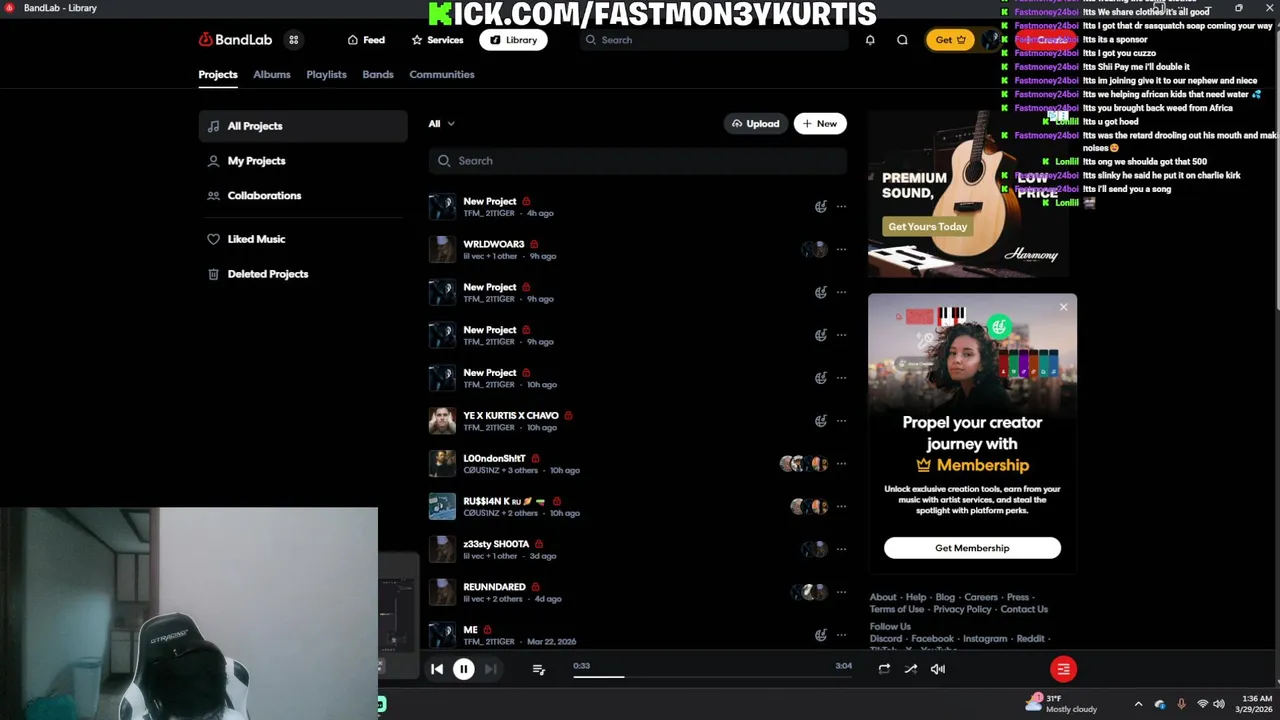The height and width of the screenshot is (720, 1280).
Task: Click the lock icon beside WRLDWOAR3
Action: point(534,244)
